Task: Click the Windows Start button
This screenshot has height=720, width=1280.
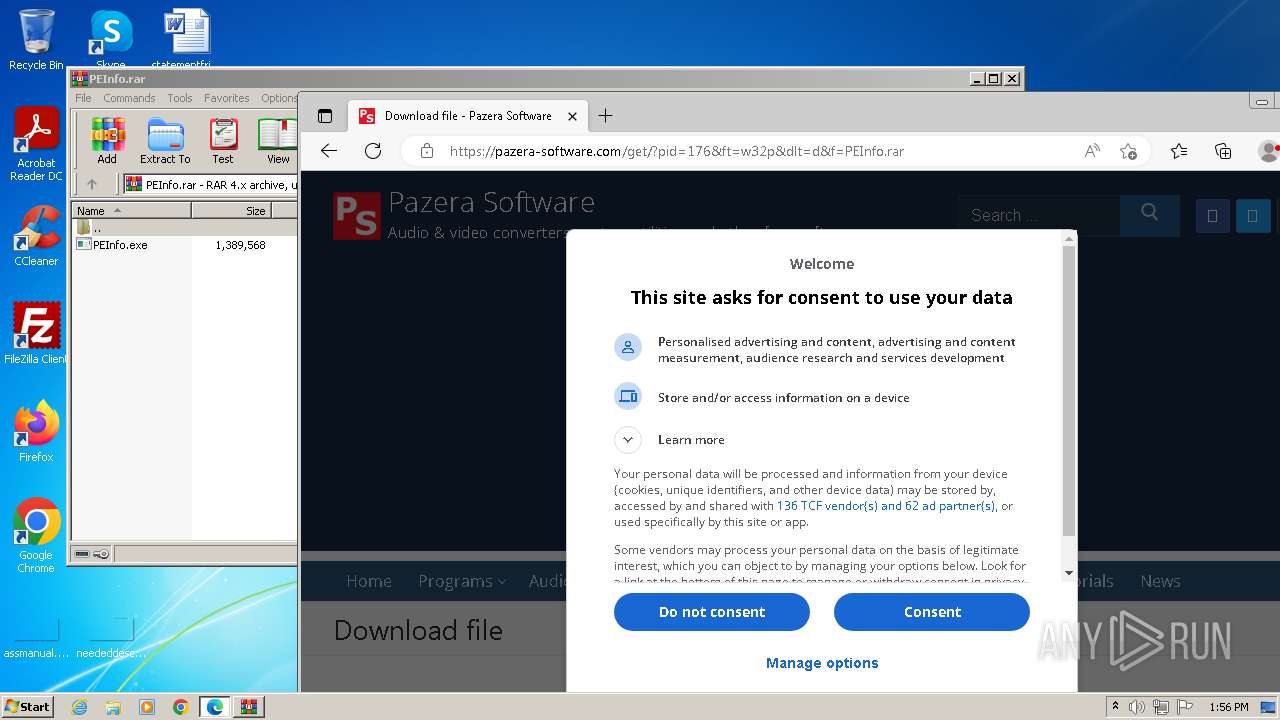Action: pos(28,707)
